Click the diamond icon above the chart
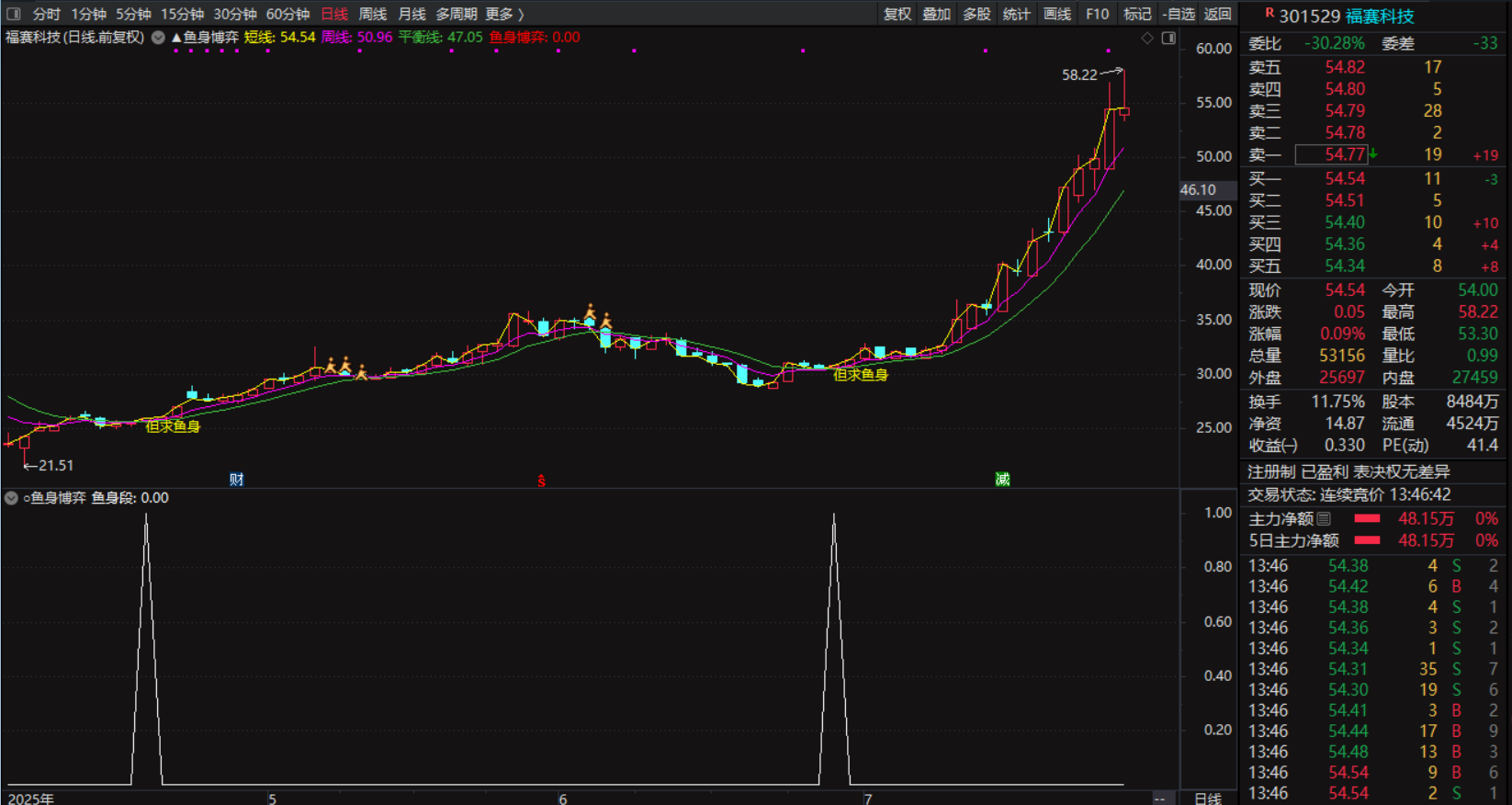1512x805 pixels. pyautogui.click(x=1146, y=38)
